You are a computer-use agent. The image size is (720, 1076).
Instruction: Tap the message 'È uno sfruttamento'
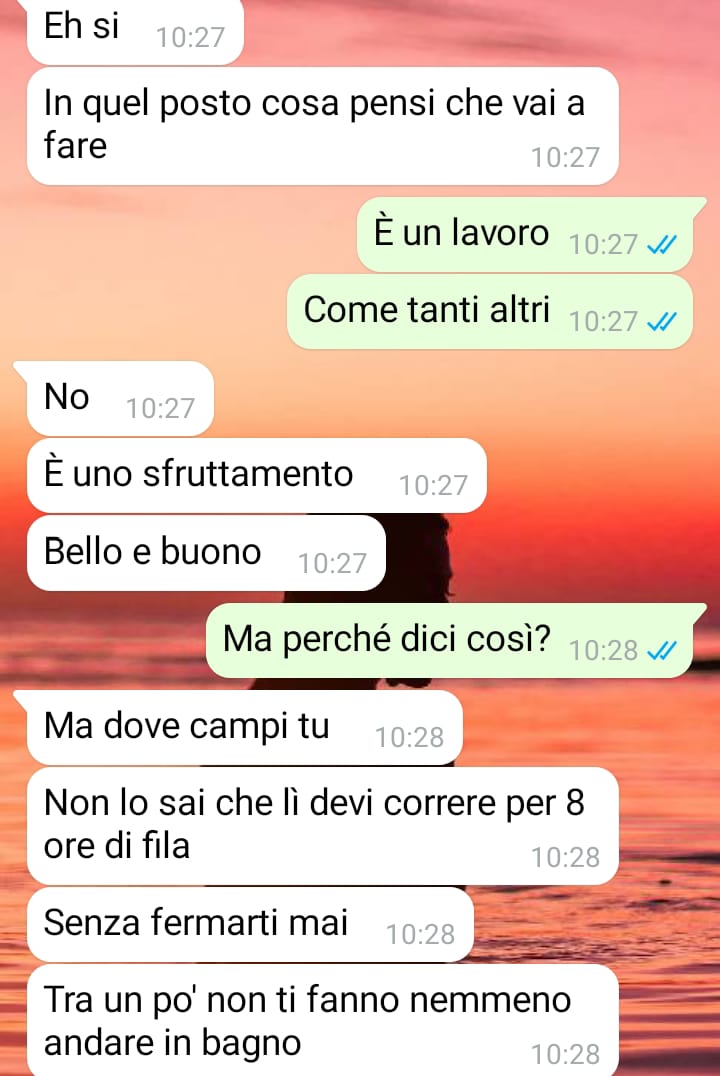point(257,476)
